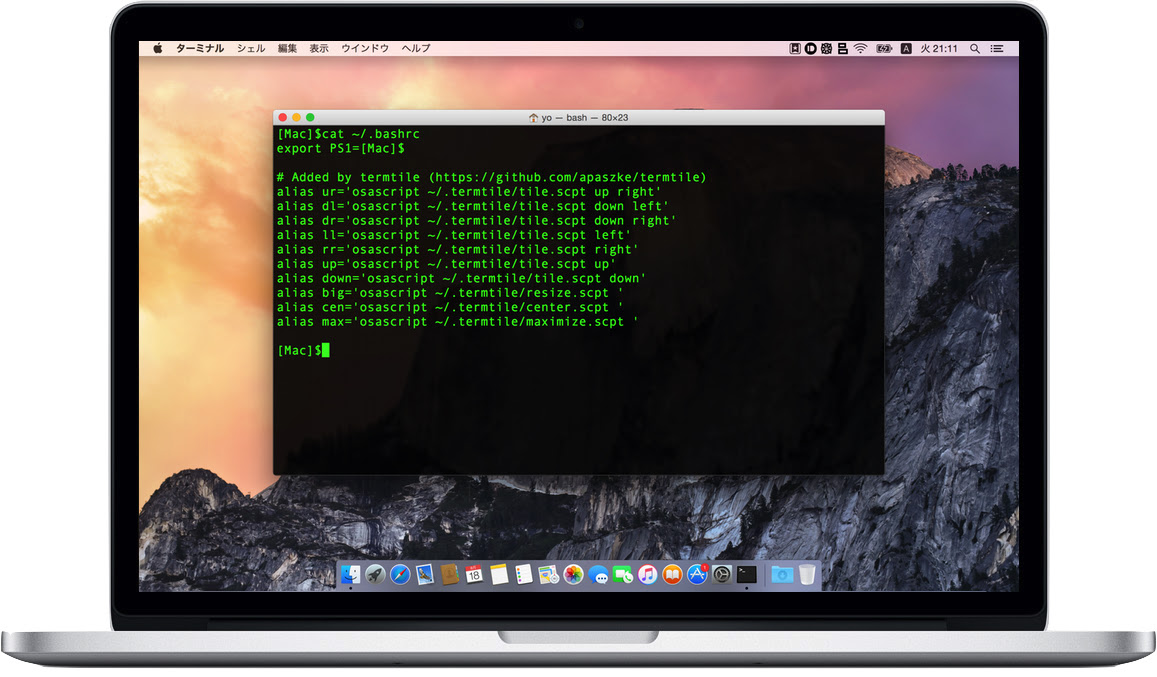Open the Apple menu
This screenshot has height=677, width=1157.
(157, 48)
